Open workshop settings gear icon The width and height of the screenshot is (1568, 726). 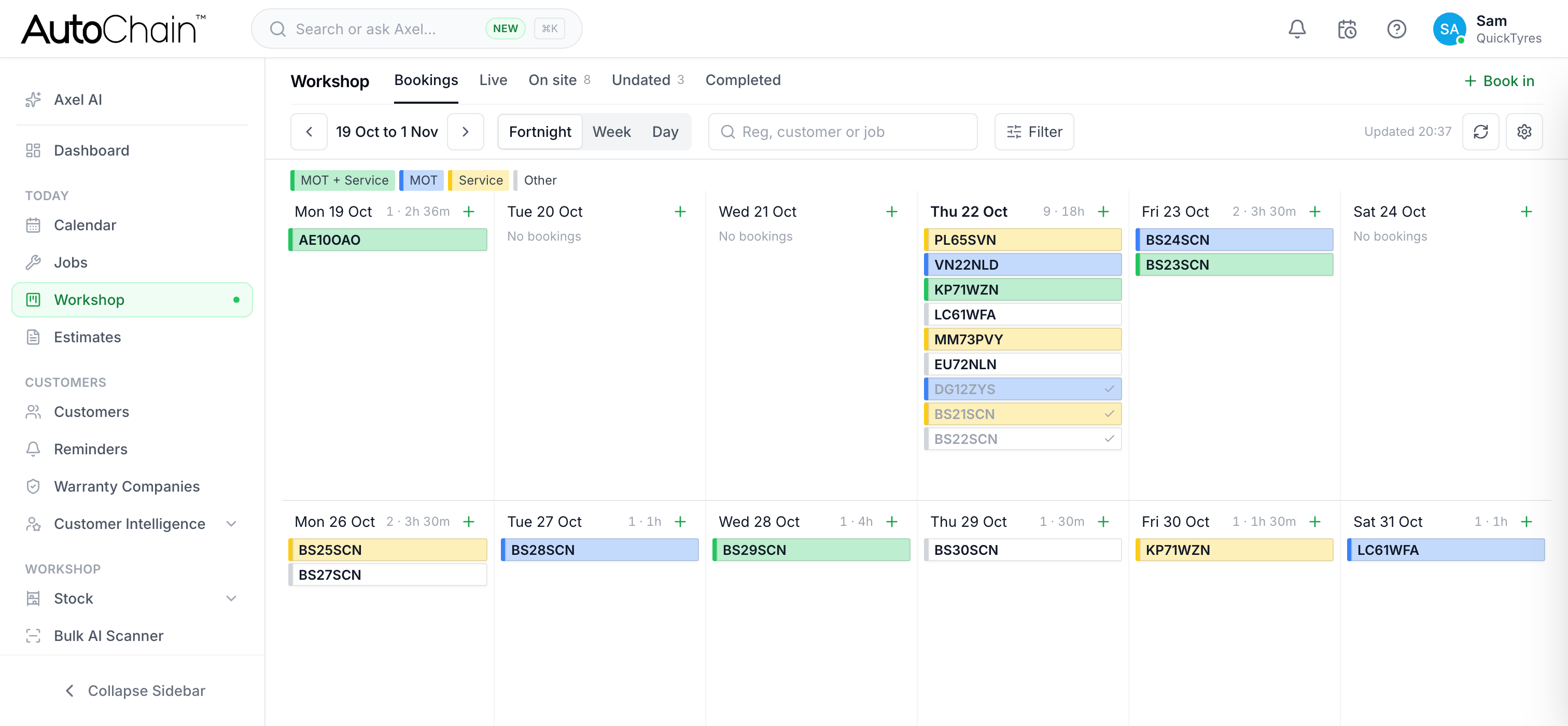(x=1523, y=131)
